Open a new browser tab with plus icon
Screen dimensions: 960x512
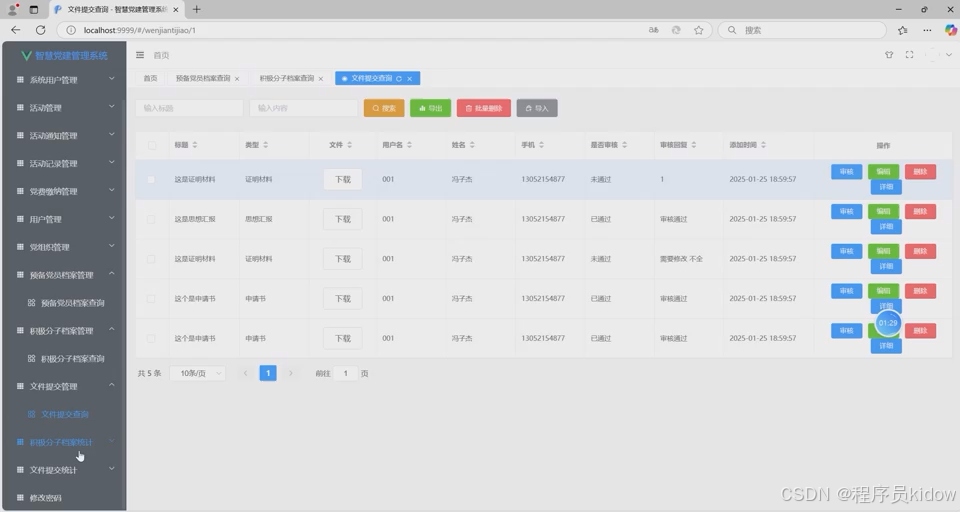click(x=197, y=9)
